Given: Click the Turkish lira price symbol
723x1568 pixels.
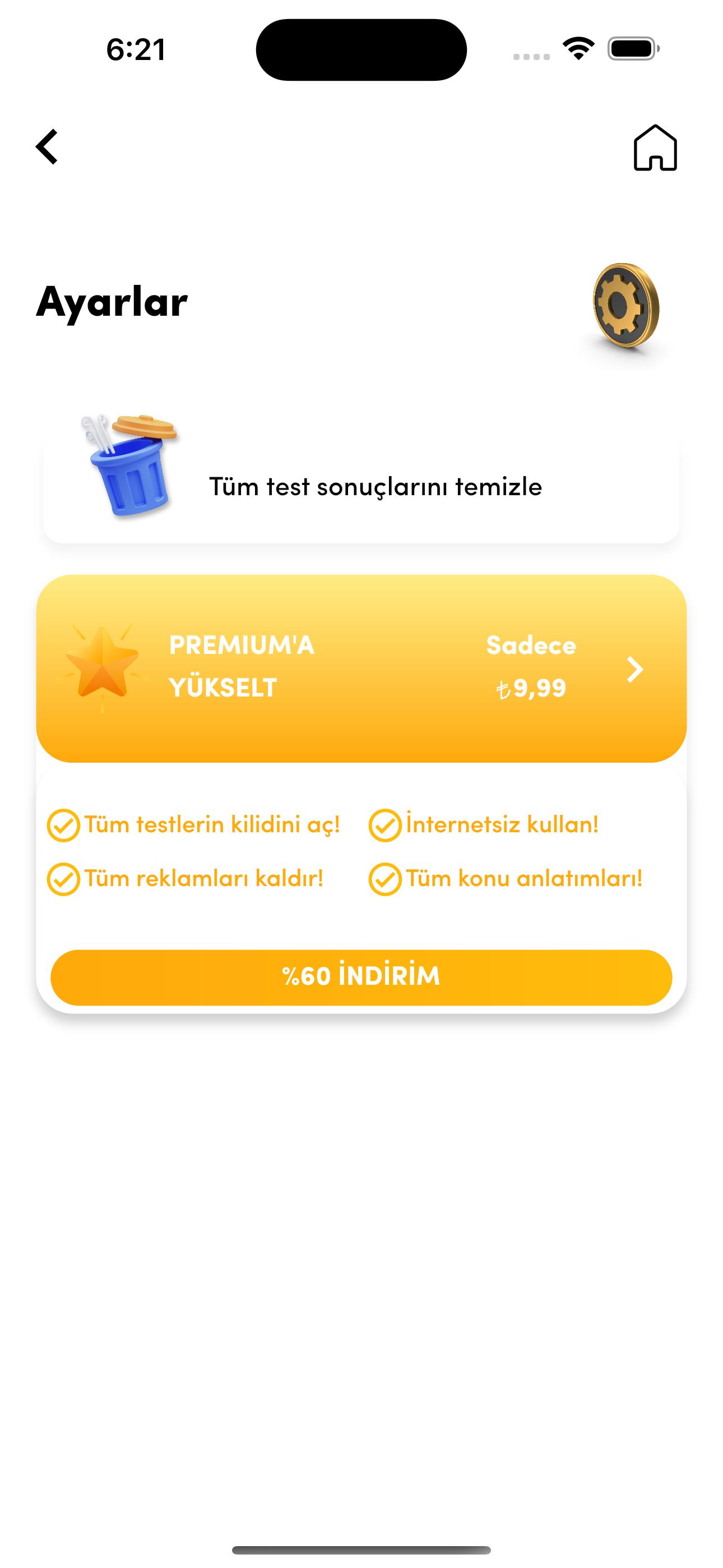Looking at the screenshot, I should pos(503,690).
